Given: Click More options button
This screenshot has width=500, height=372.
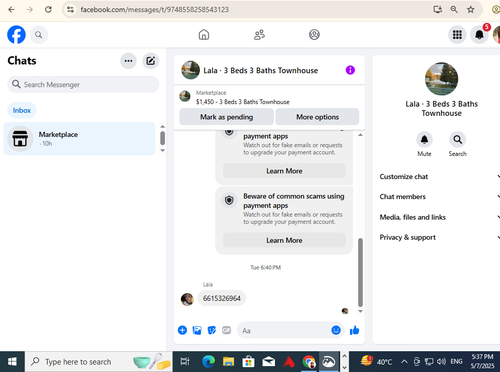Looking at the screenshot, I should click(x=317, y=117).
